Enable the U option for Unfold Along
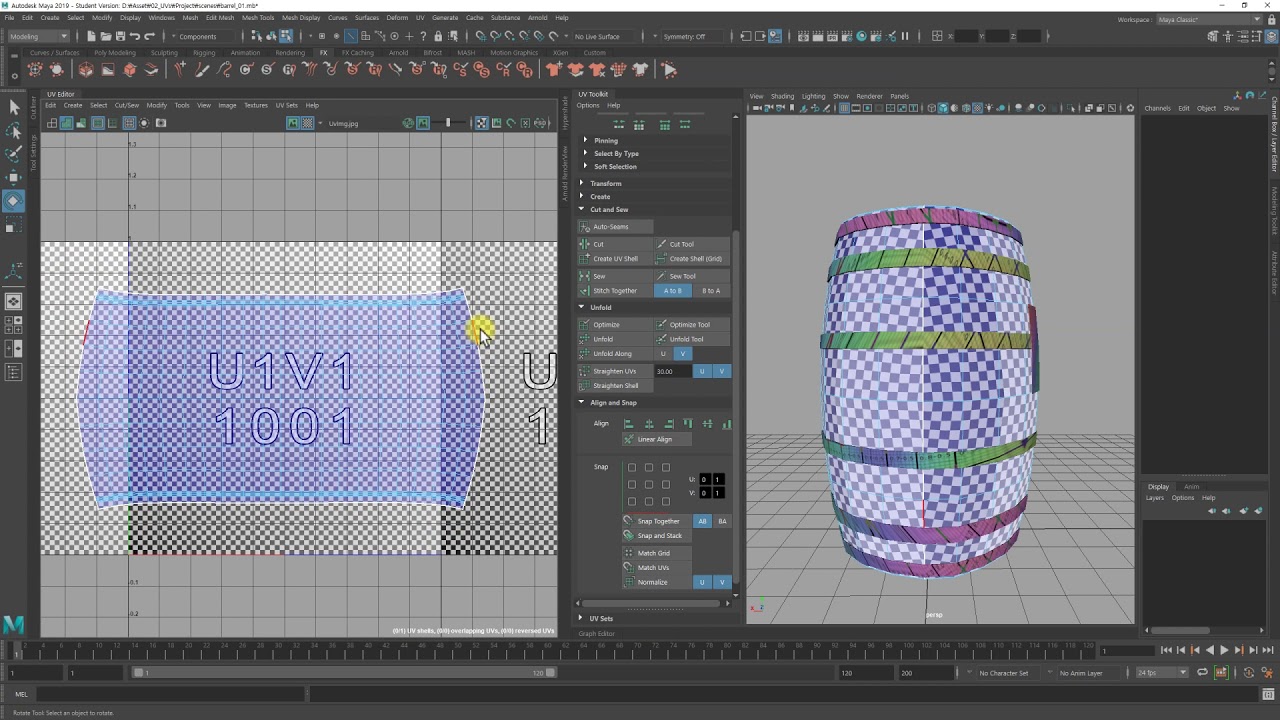 [663, 354]
